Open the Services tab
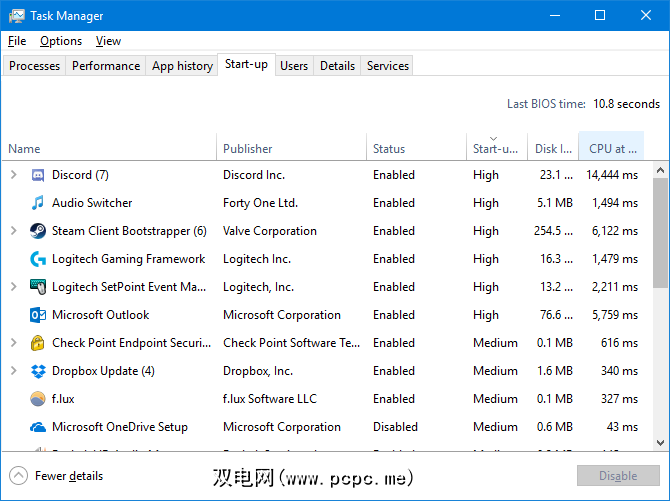Viewport: 670px width, 501px height. click(388, 66)
